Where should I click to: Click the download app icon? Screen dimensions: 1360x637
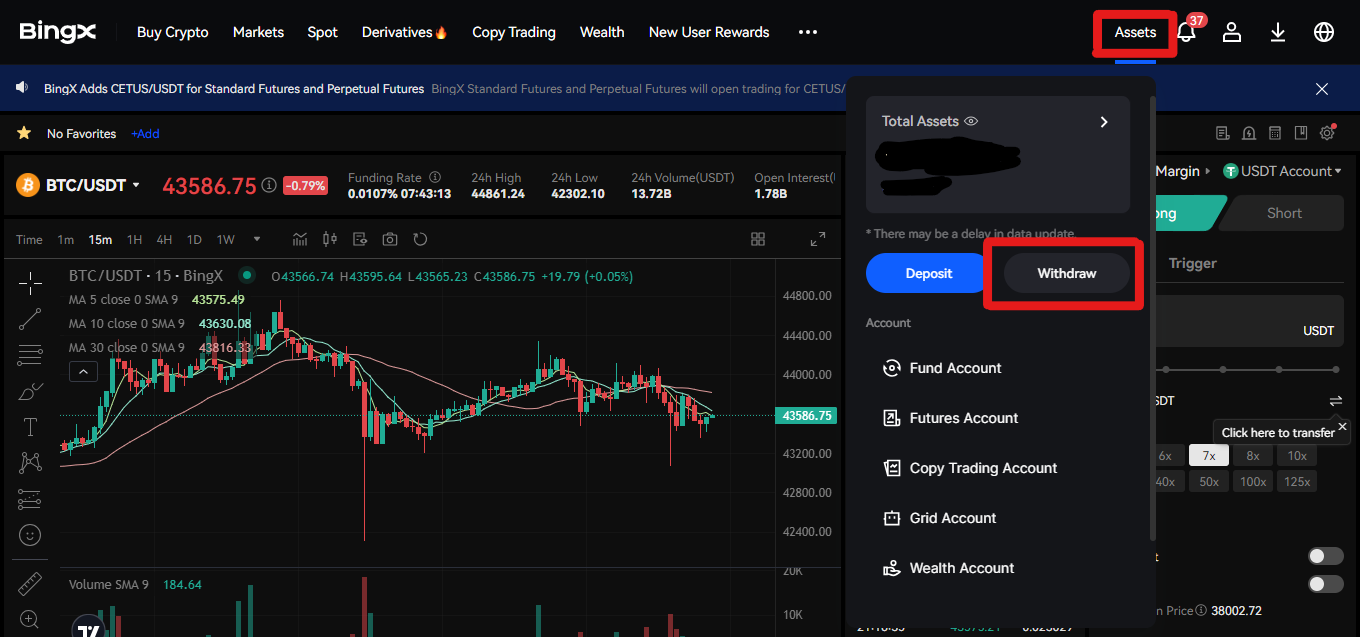(1278, 32)
